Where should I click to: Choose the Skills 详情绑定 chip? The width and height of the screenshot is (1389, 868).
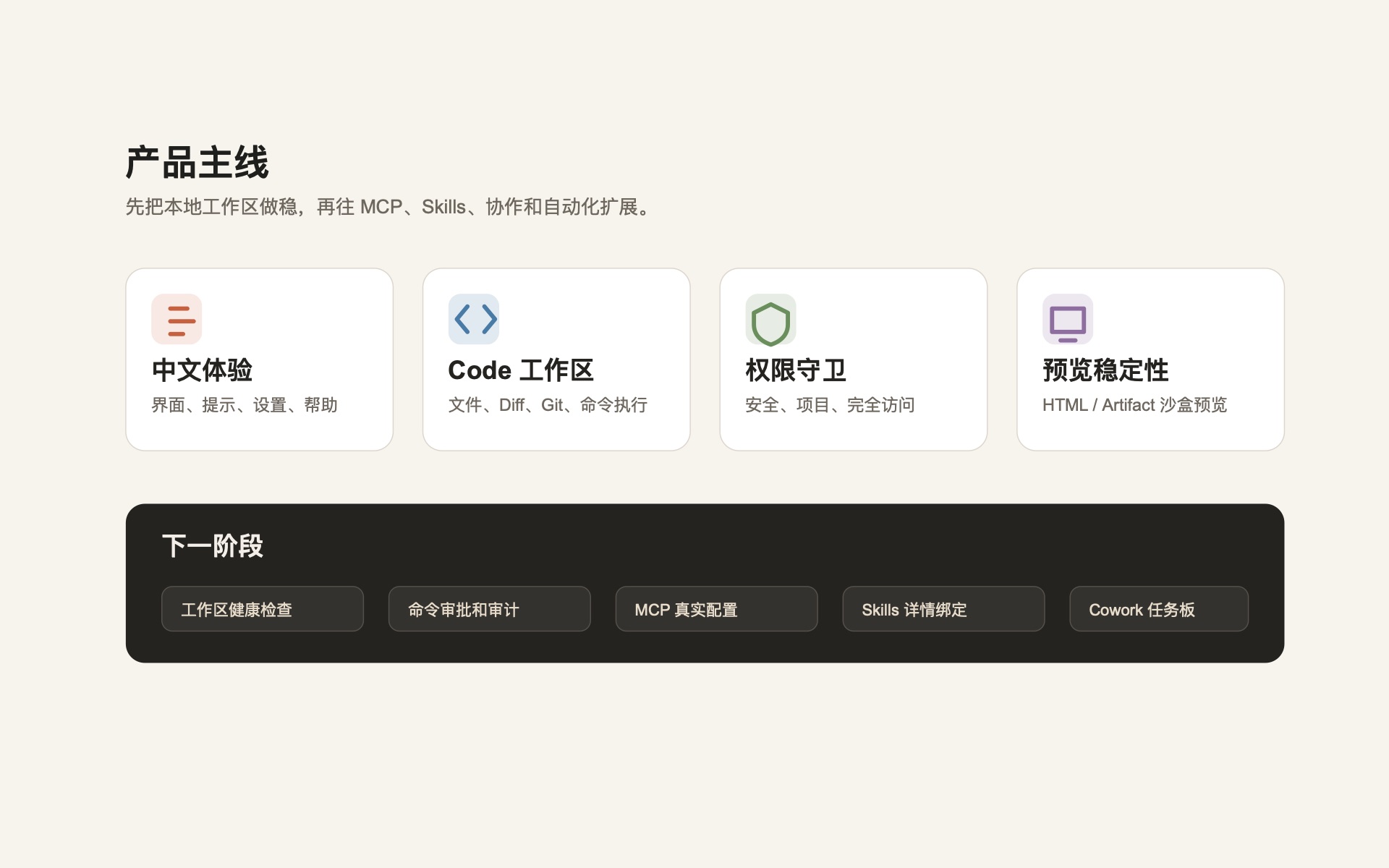943,609
